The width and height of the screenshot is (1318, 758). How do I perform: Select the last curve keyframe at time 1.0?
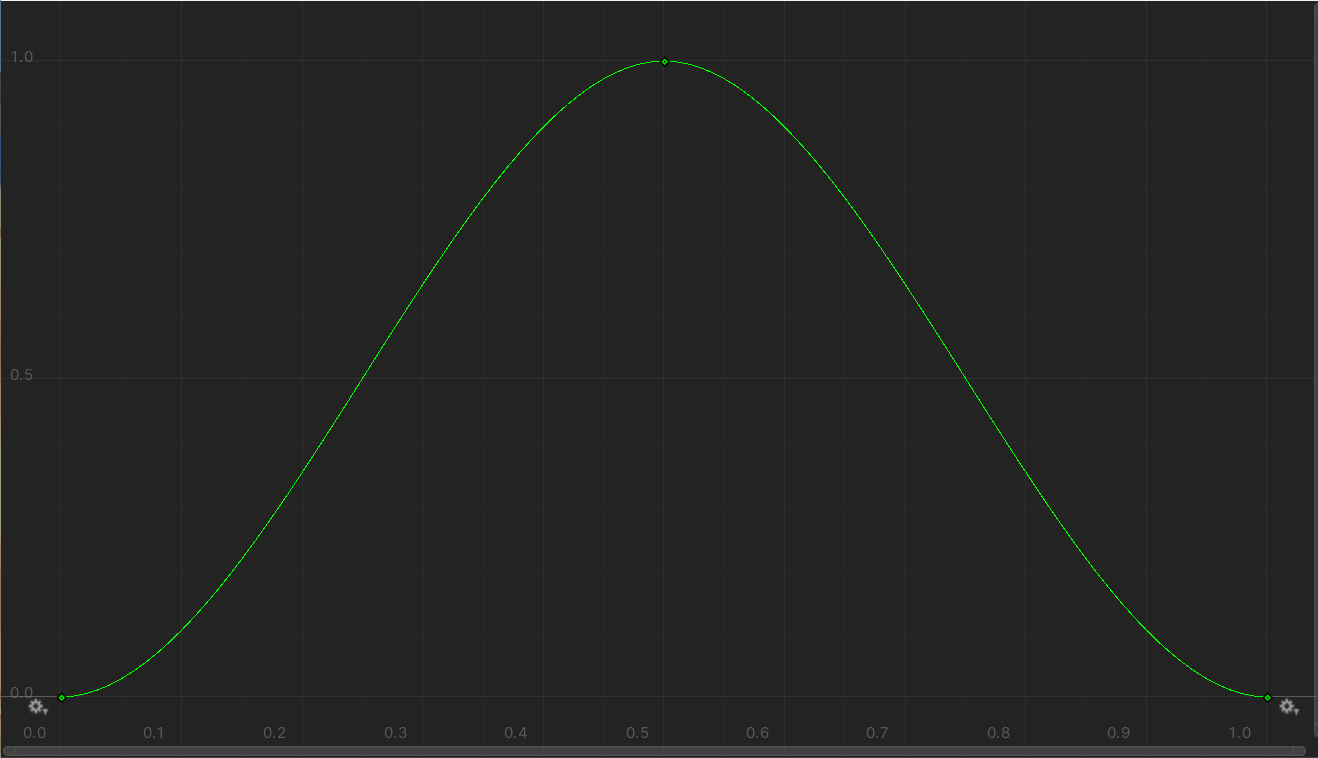[1267, 697]
